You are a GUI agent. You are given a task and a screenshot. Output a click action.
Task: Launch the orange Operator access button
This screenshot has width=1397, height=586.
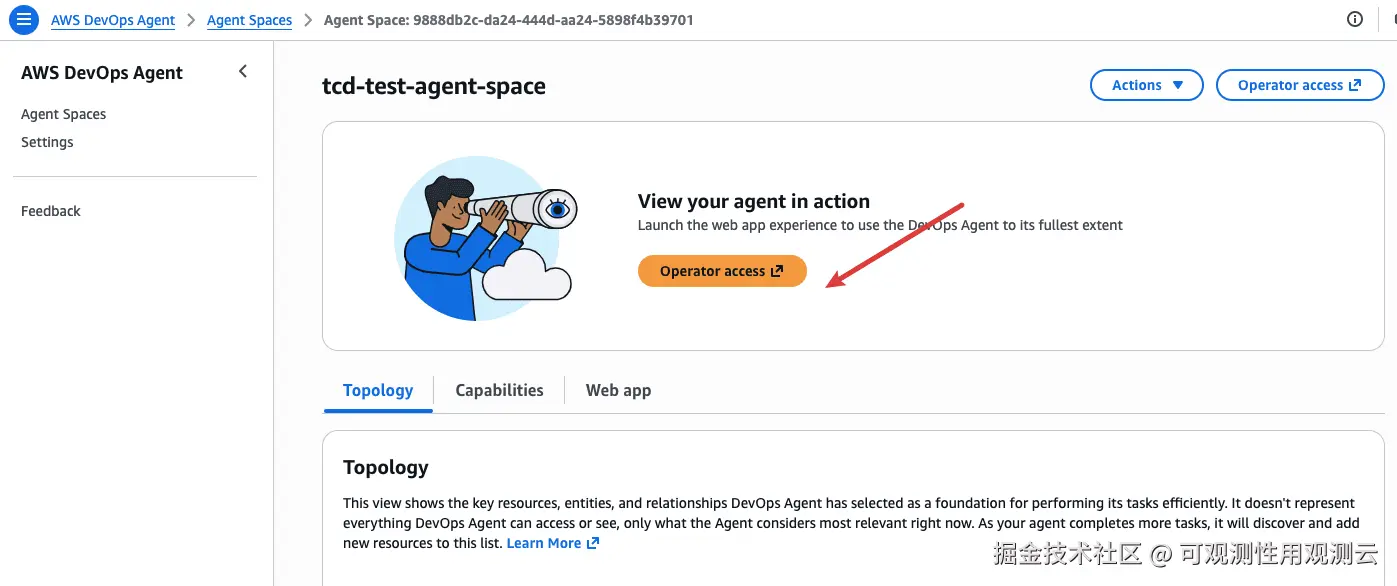(721, 271)
